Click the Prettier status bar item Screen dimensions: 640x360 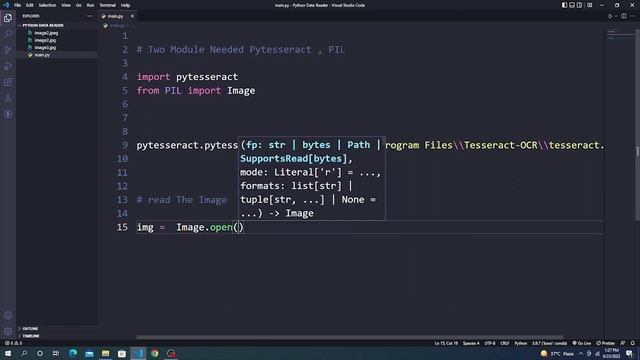[606, 343]
